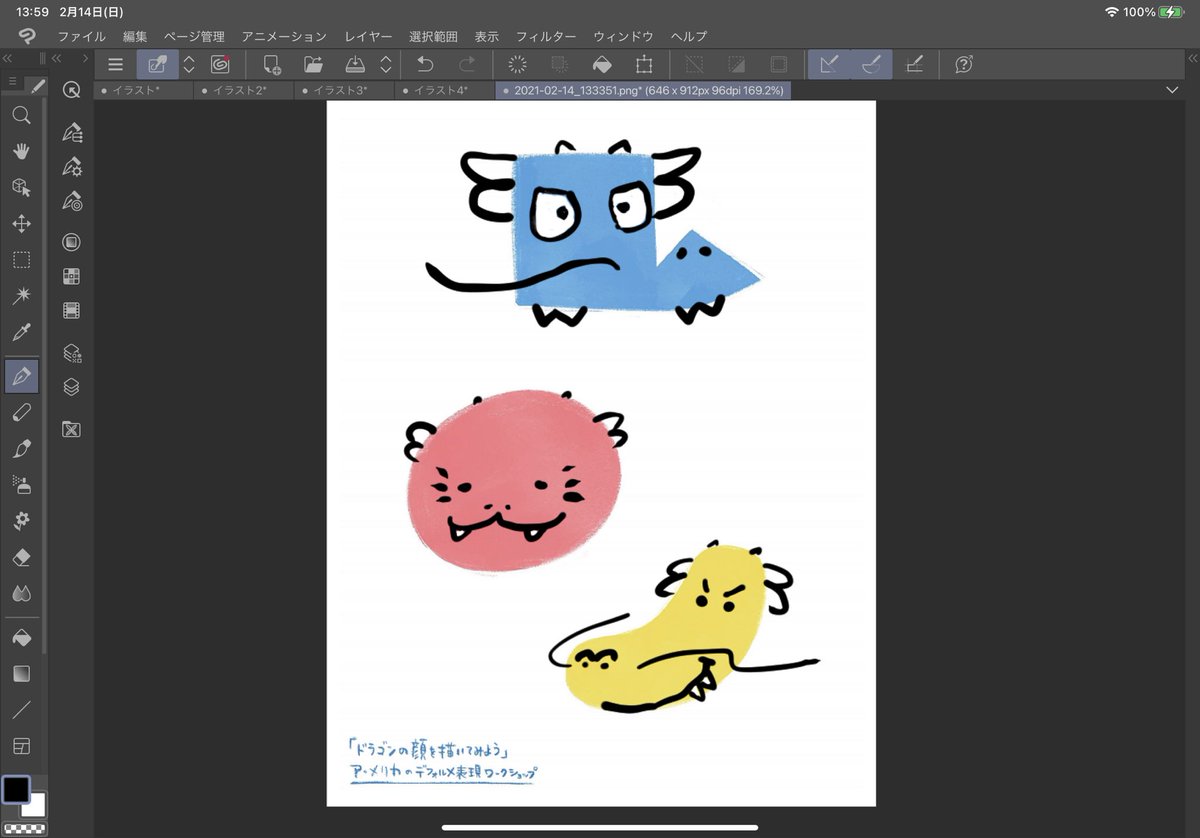This screenshot has width=1200, height=838.
Task: Select the Fill bucket tool in tool palette
Action: pos(21,637)
